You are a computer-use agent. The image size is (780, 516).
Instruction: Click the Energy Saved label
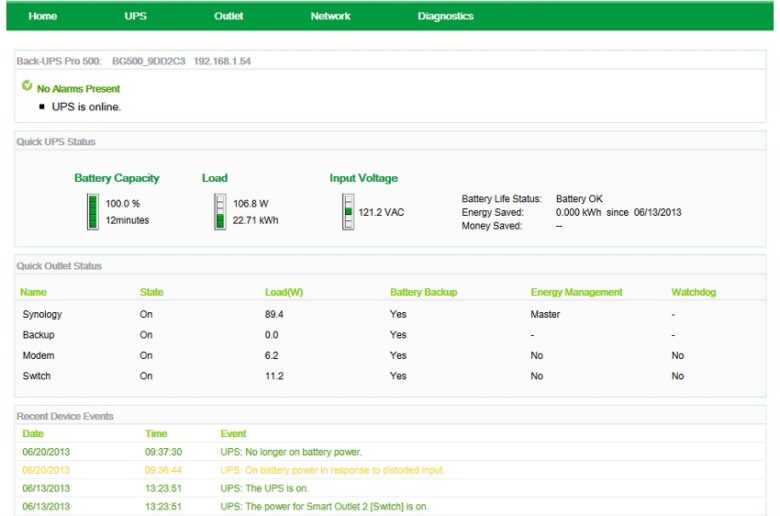coord(492,212)
